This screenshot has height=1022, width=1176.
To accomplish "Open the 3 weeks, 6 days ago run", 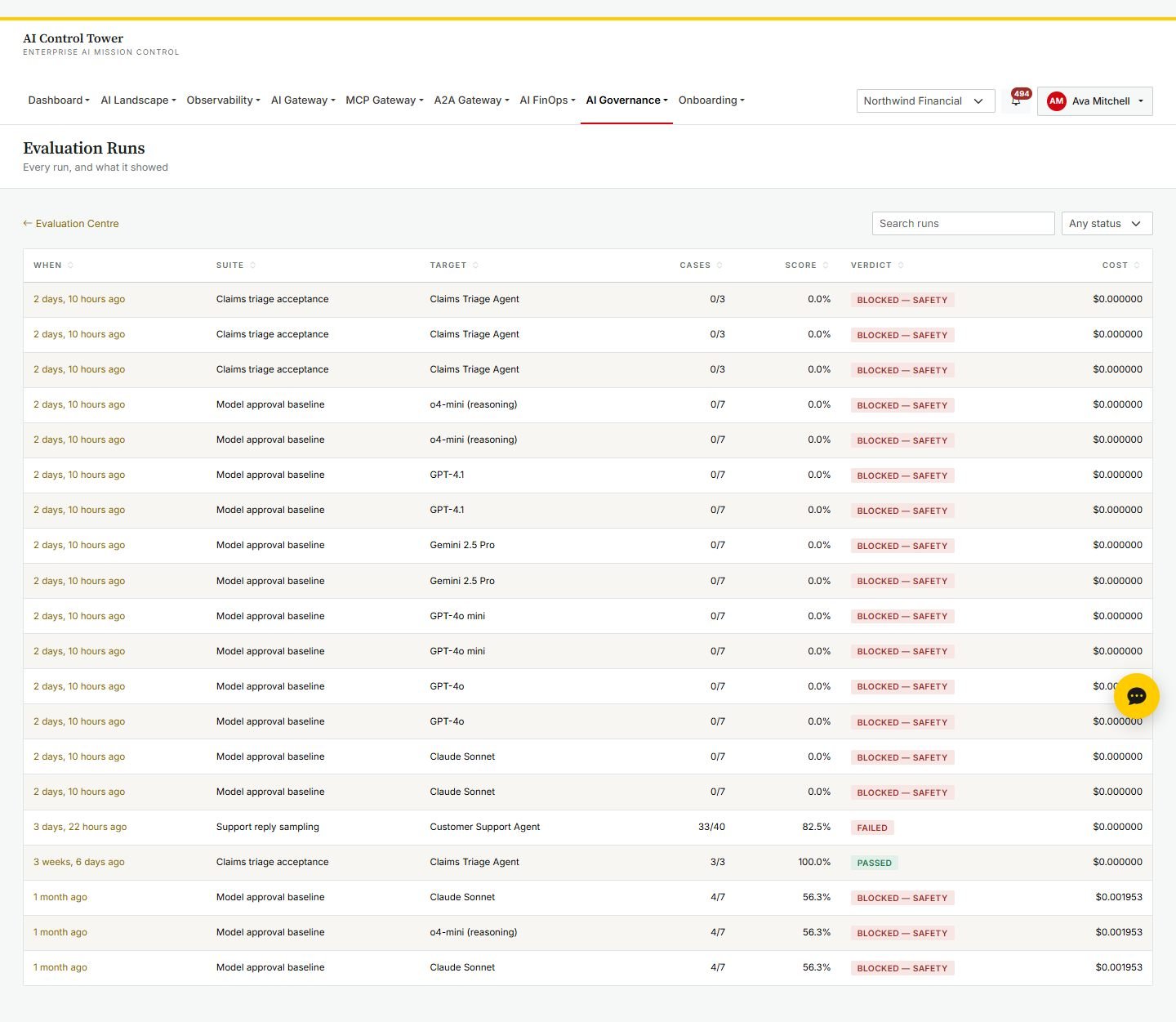I will (x=79, y=862).
